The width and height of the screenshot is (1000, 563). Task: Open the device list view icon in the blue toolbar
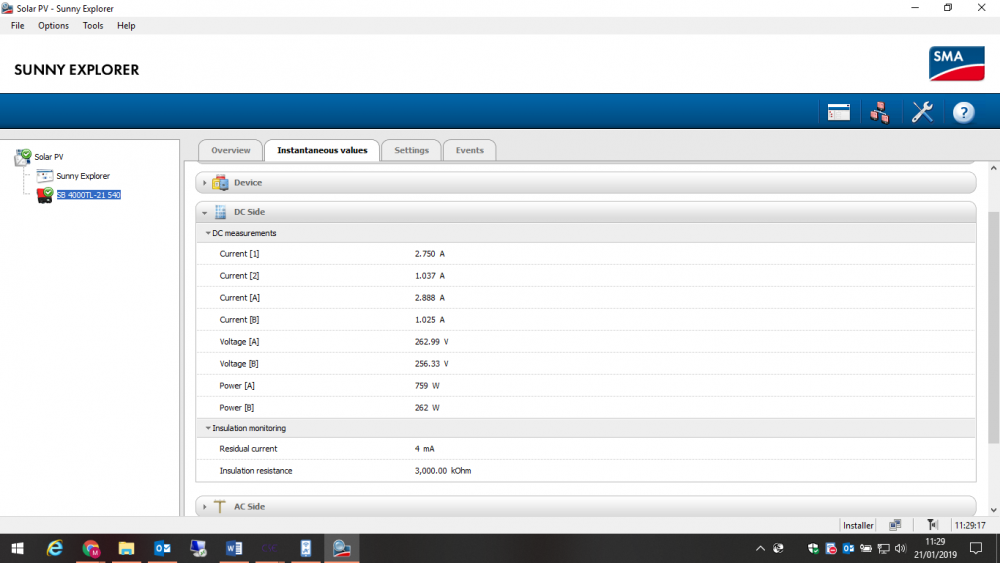839,112
